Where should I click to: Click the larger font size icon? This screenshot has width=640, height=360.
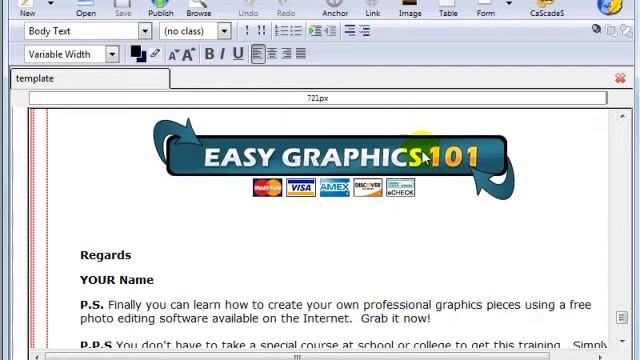[x=188, y=54]
